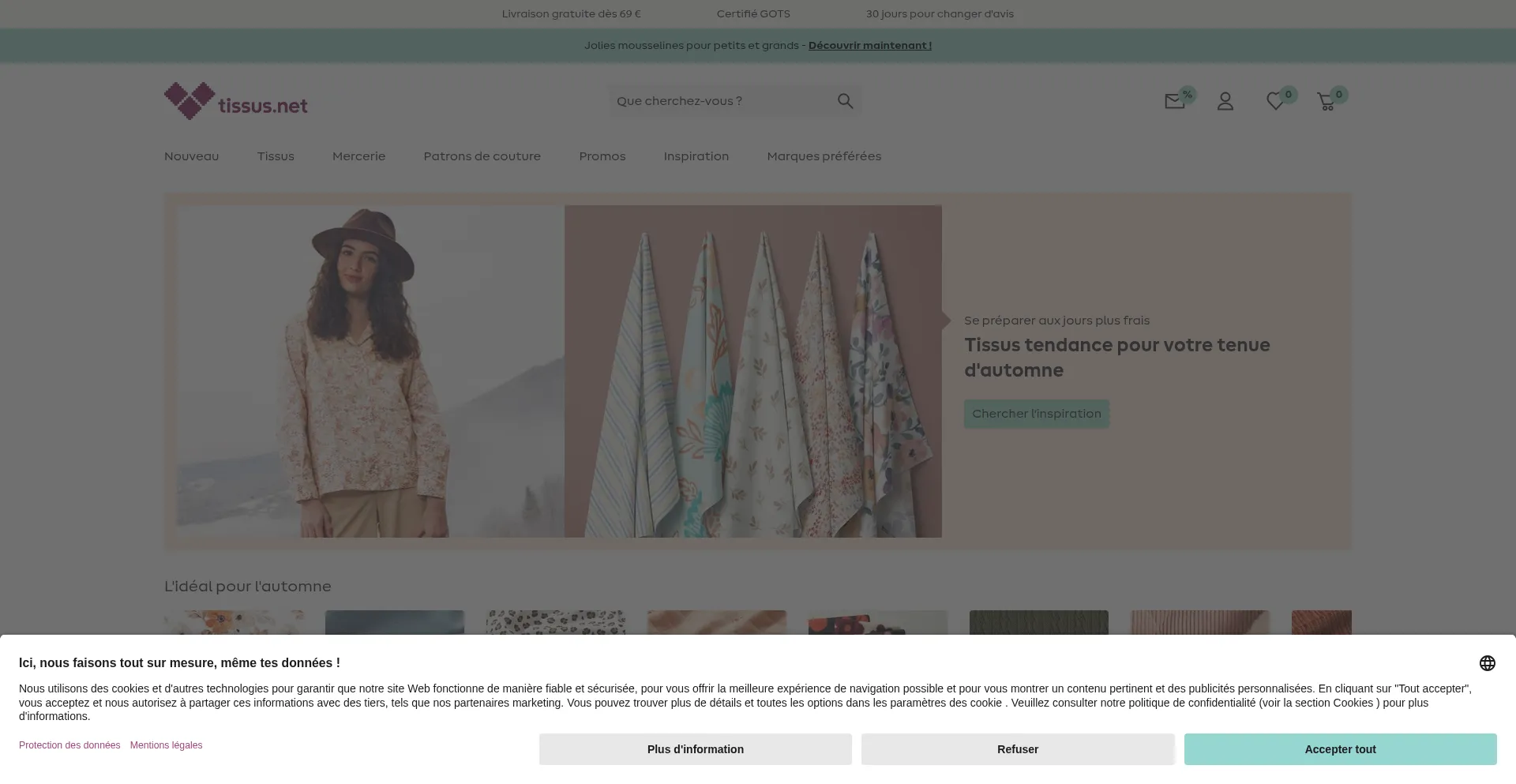1516x784 pixels.
Task: Click Certifié GOTS text
Action: coord(753,14)
